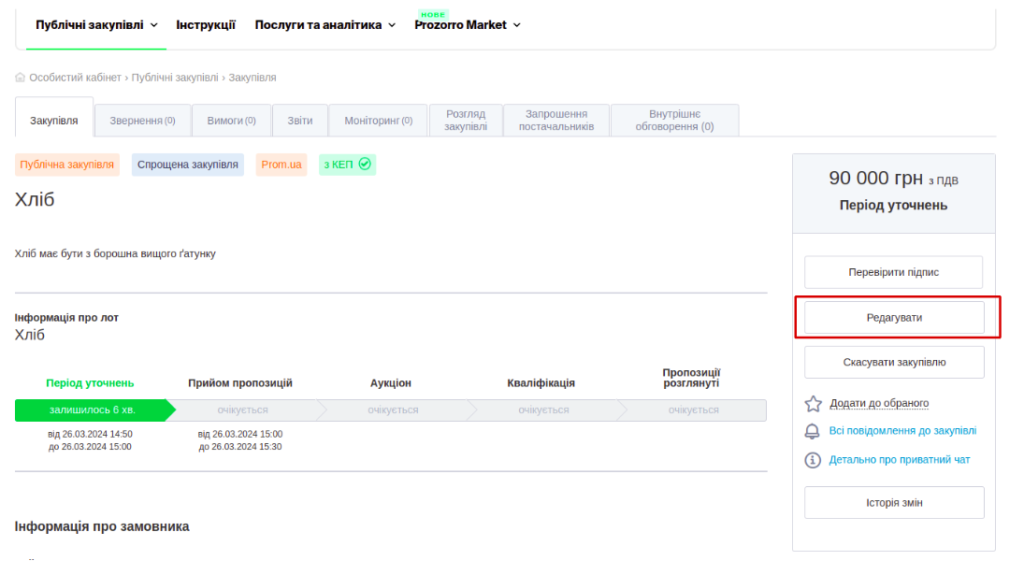Image resolution: width=1024 pixels, height=575 pixels.
Task: Switch to the Звернення tab
Action: [x=142, y=121]
